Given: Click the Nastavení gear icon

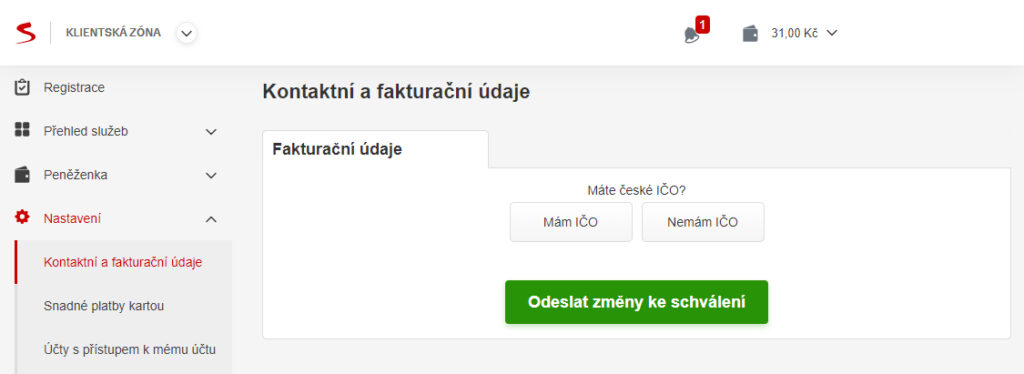Looking at the screenshot, I should (x=22, y=218).
